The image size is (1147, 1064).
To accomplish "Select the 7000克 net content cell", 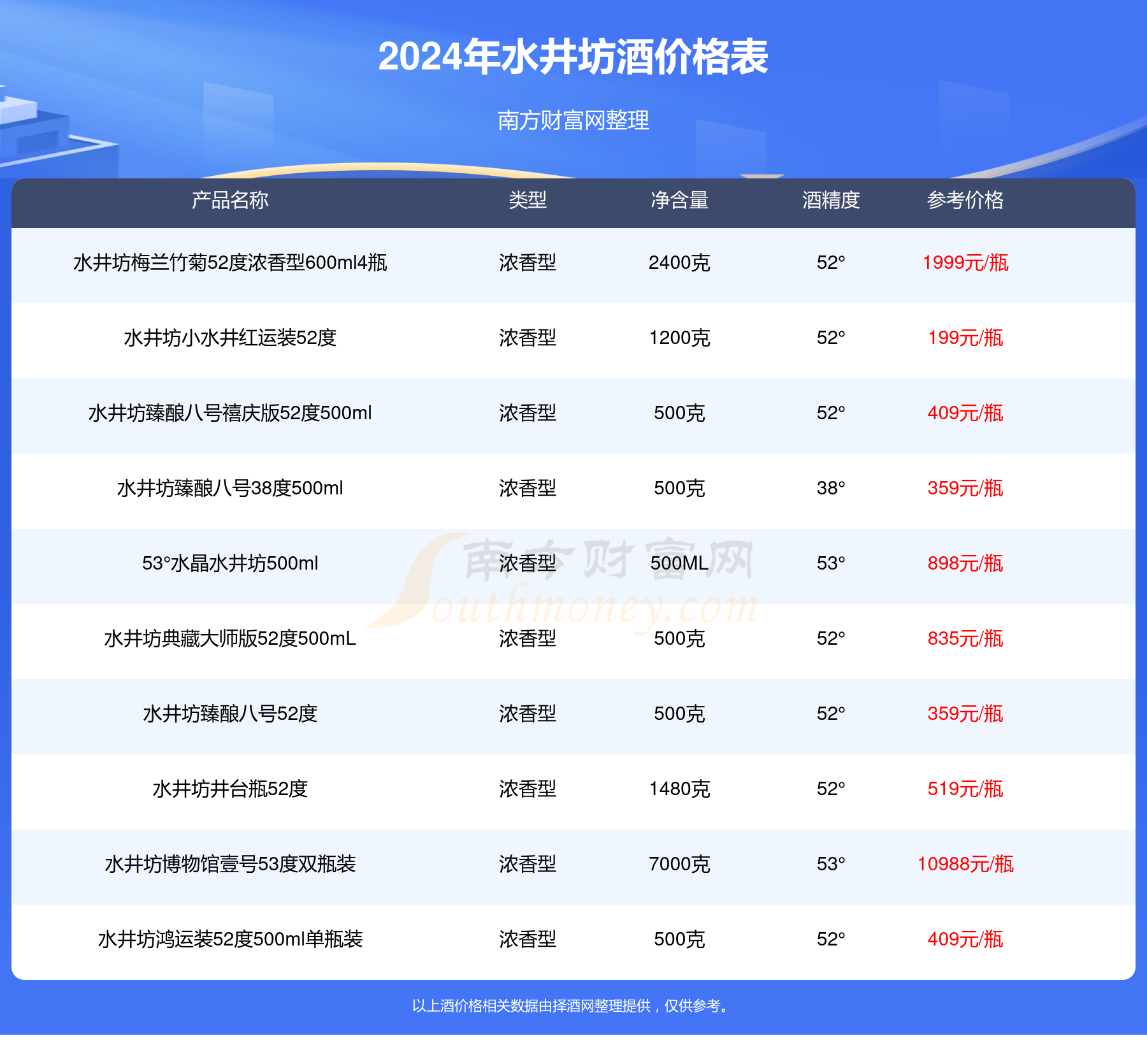I will tap(679, 864).
